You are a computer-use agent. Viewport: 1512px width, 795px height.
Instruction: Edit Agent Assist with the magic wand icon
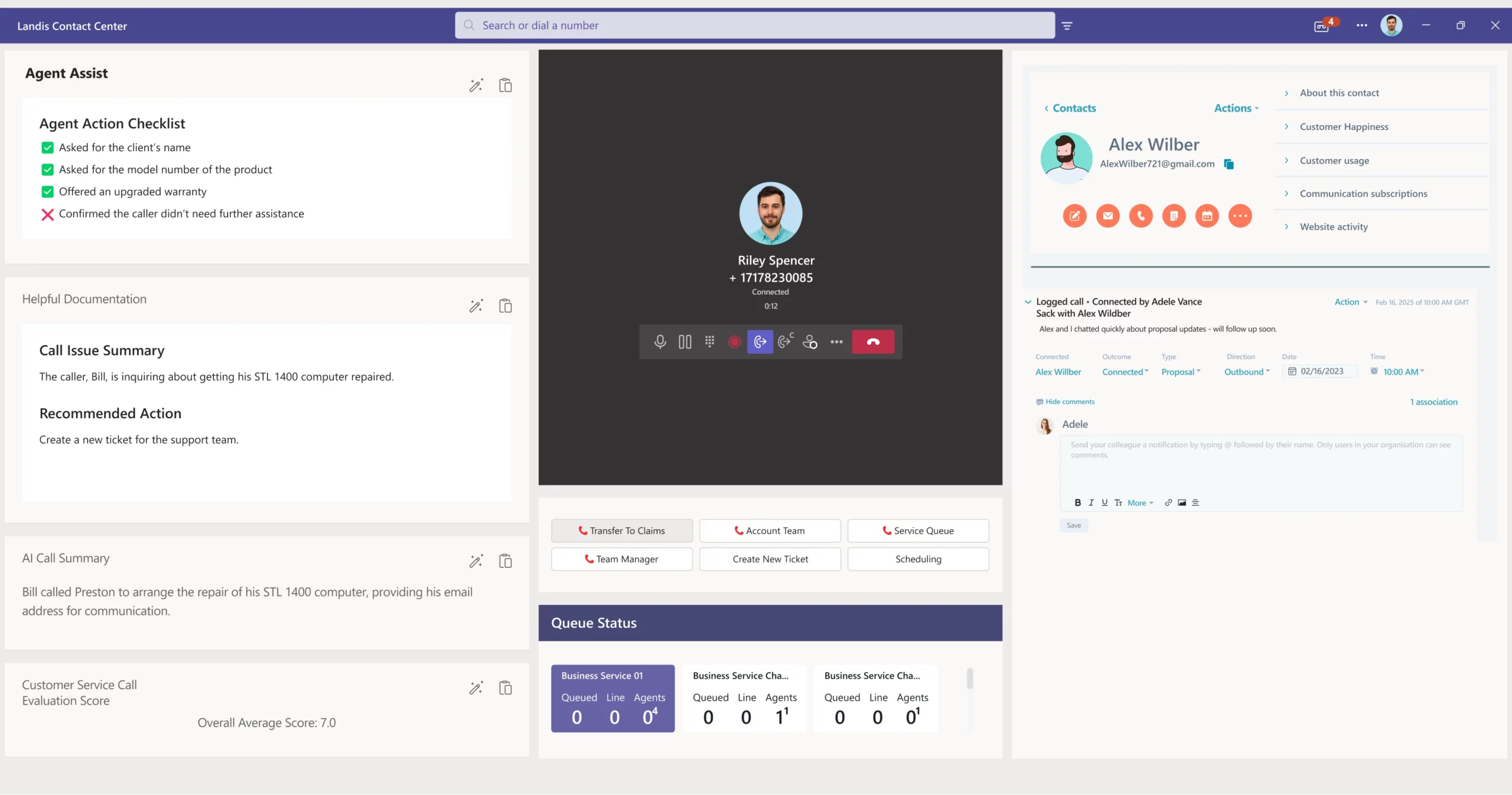pos(476,86)
